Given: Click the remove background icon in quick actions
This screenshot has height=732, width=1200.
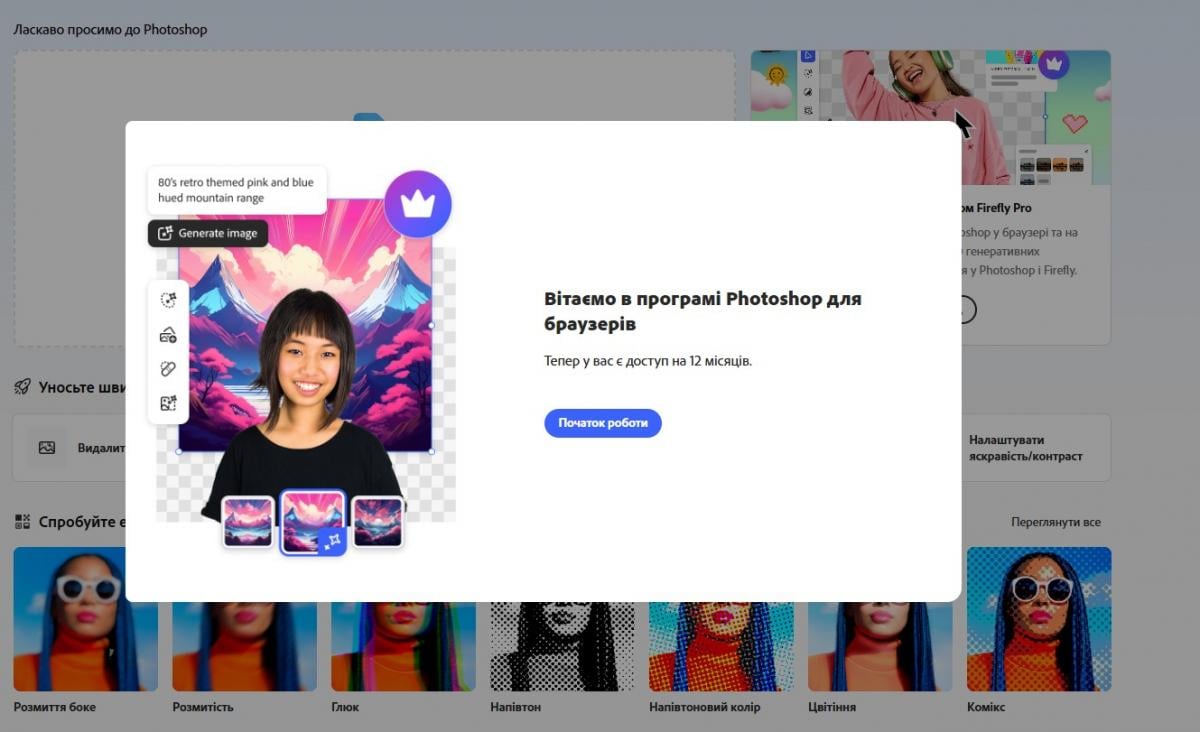Looking at the screenshot, I should pos(47,448).
